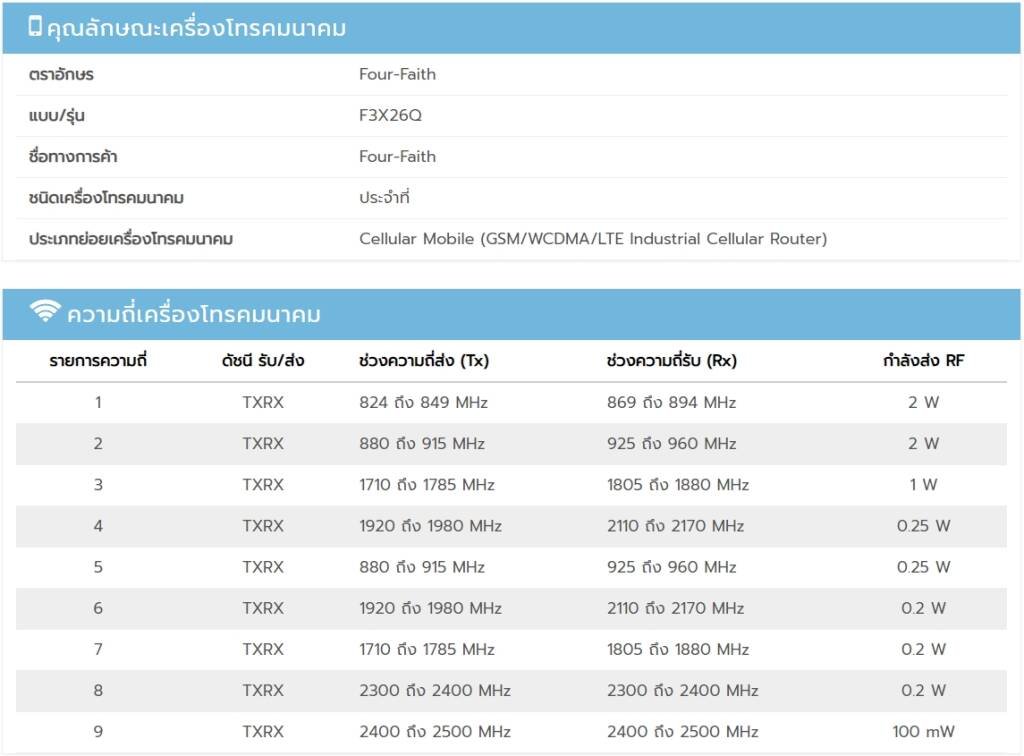Click TXRX in row 3

point(263,484)
